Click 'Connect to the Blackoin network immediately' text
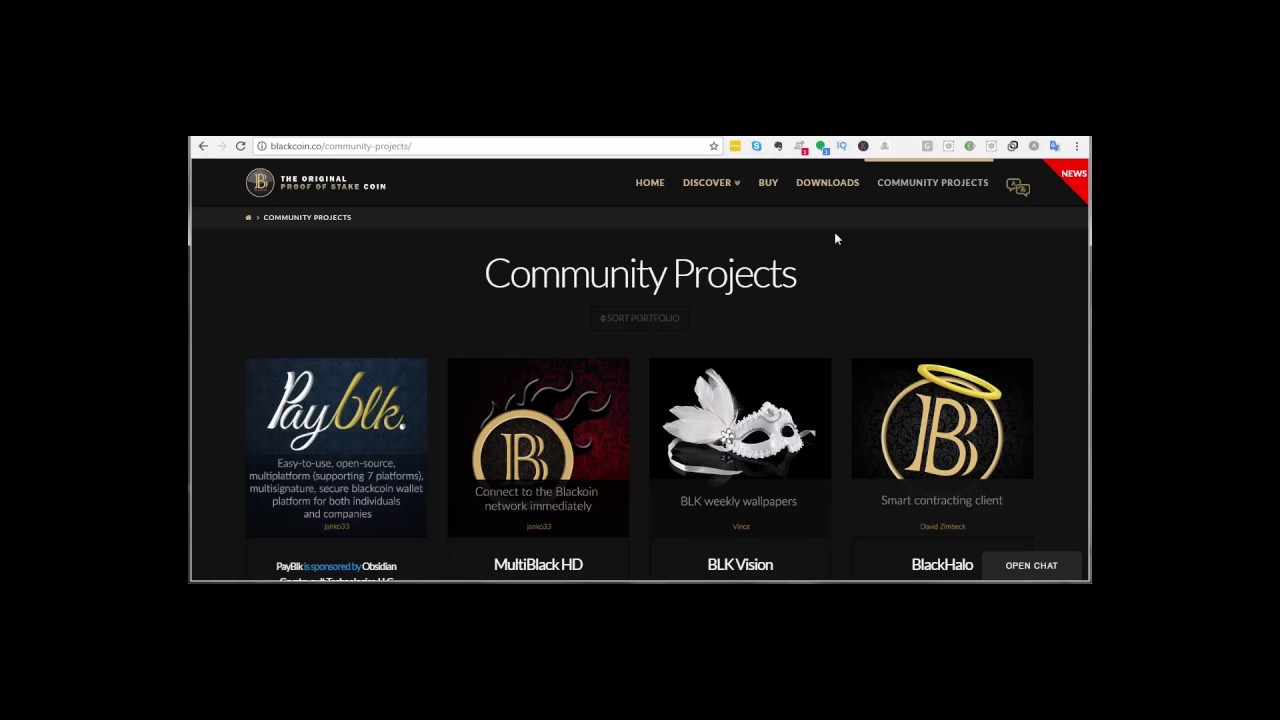Viewport: 1280px width, 720px height. click(537, 499)
